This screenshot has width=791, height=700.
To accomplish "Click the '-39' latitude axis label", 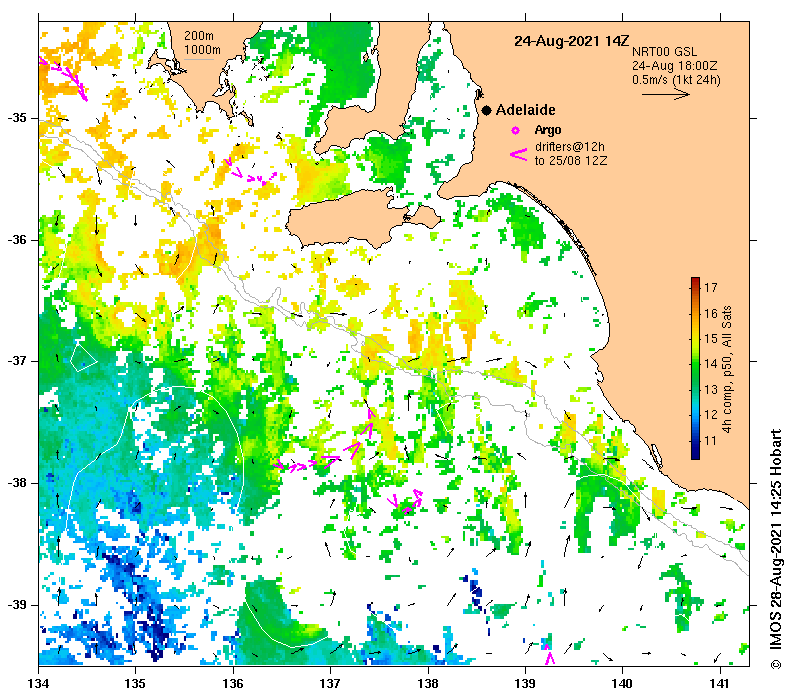I will point(17,604).
